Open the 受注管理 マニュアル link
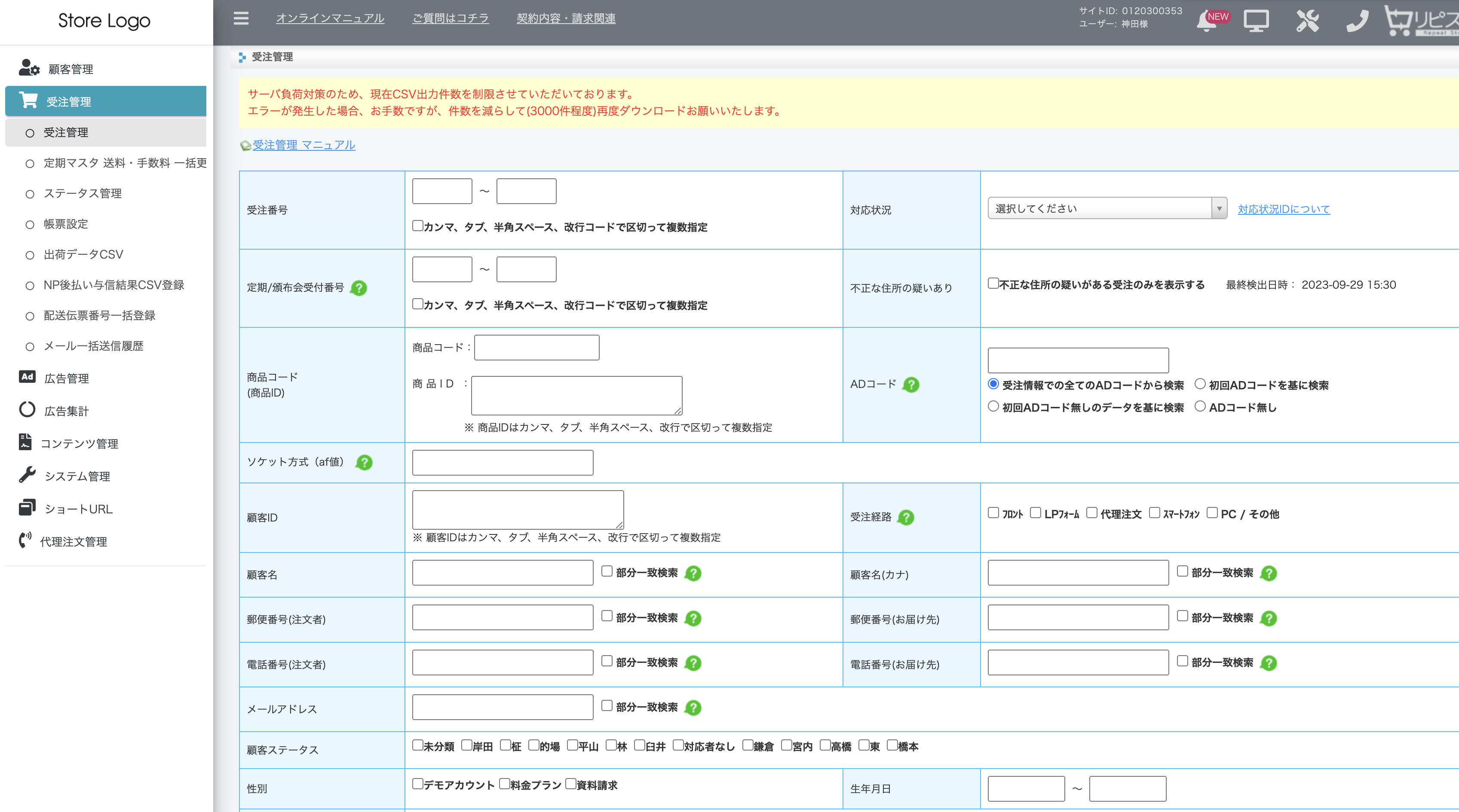Viewport: 1459px width, 812px height. pyautogui.click(x=303, y=145)
